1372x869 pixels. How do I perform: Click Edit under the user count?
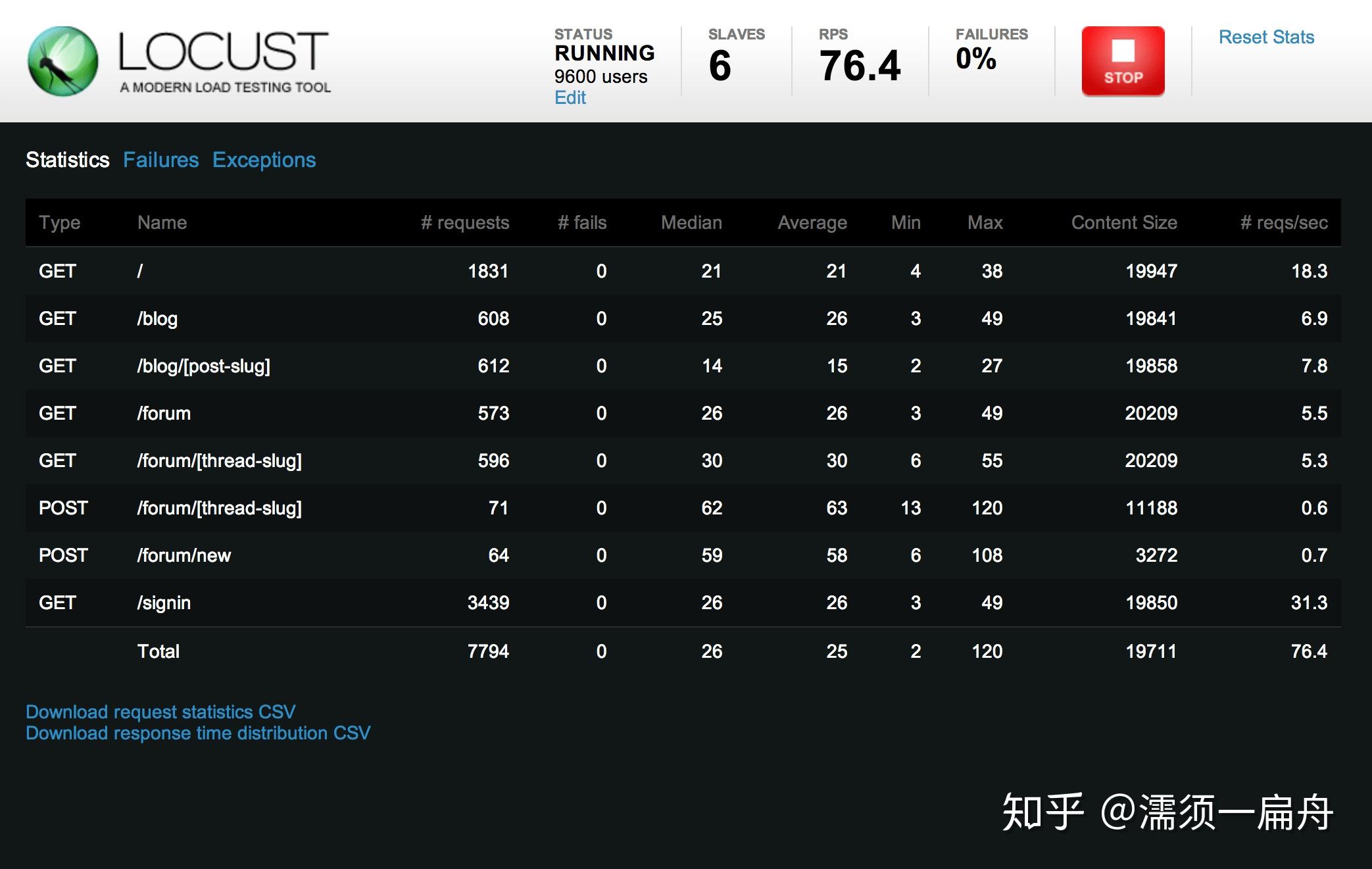(x=570, y=98)
